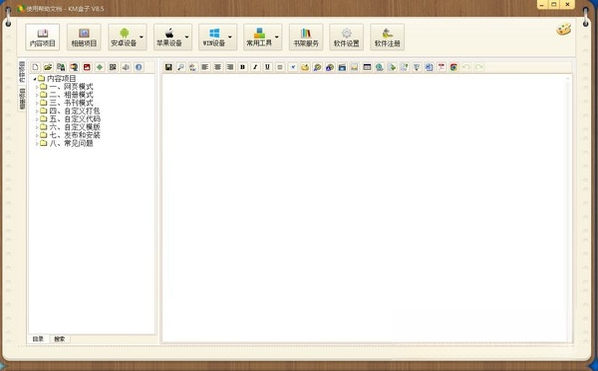Open 软件注册 software registration
The image size is (598, 371).
tap(387, 37)
